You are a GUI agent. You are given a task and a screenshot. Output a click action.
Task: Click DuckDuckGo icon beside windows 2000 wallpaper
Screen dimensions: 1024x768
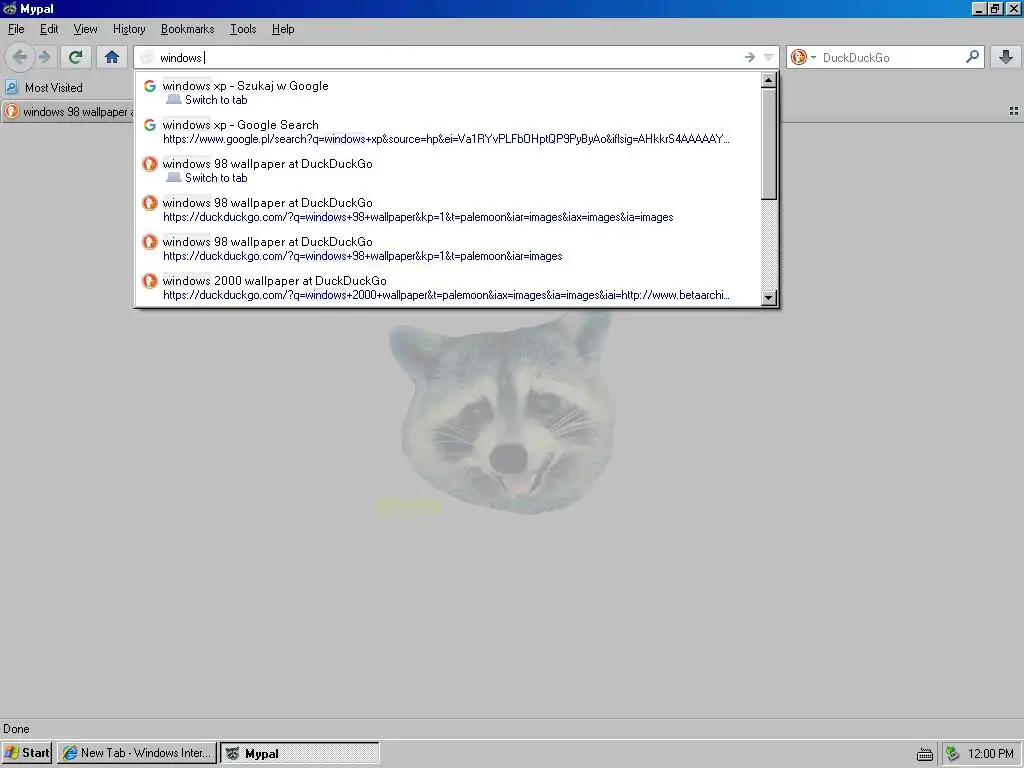pyautogui.click(x=150, y=281)
